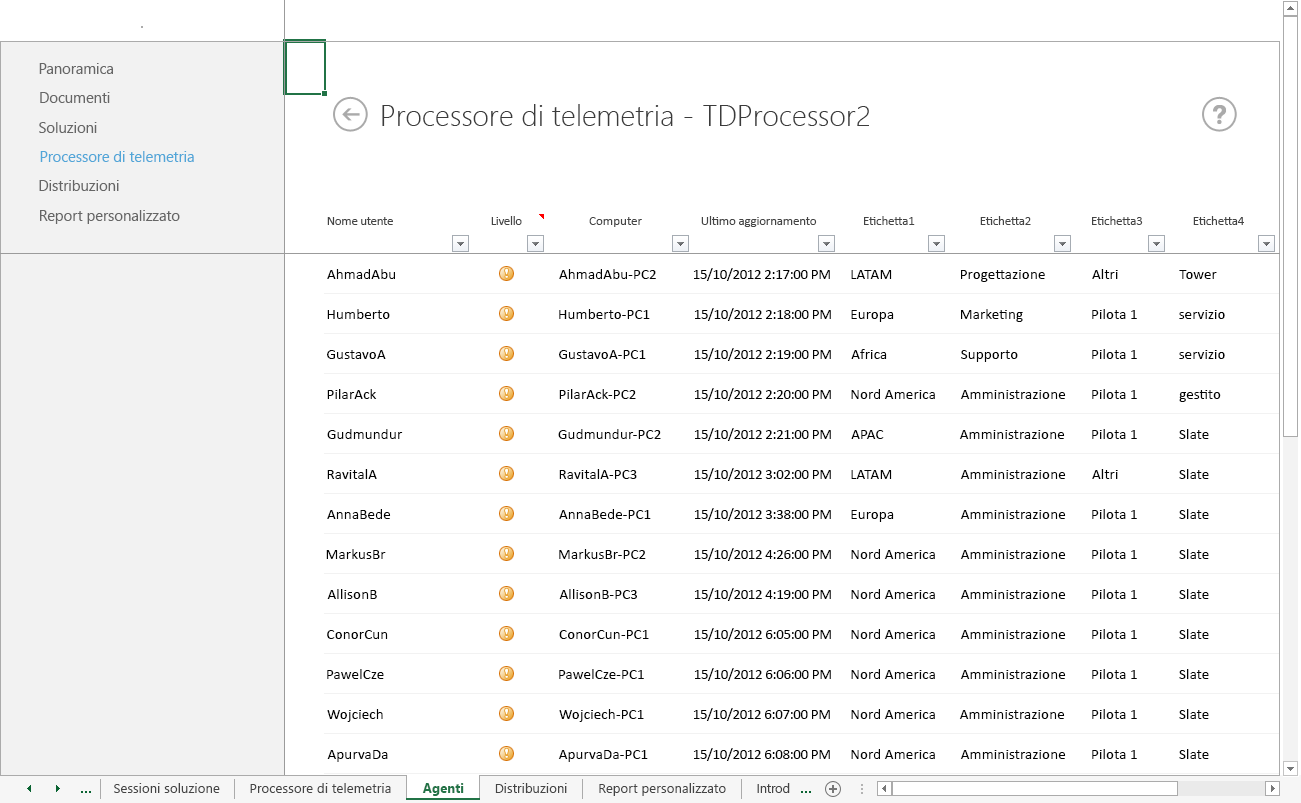The image size is (1301, 803).
Task: Click warning level icon in AllisonB row
Action: pyautogui.click(x=506, y=593)
